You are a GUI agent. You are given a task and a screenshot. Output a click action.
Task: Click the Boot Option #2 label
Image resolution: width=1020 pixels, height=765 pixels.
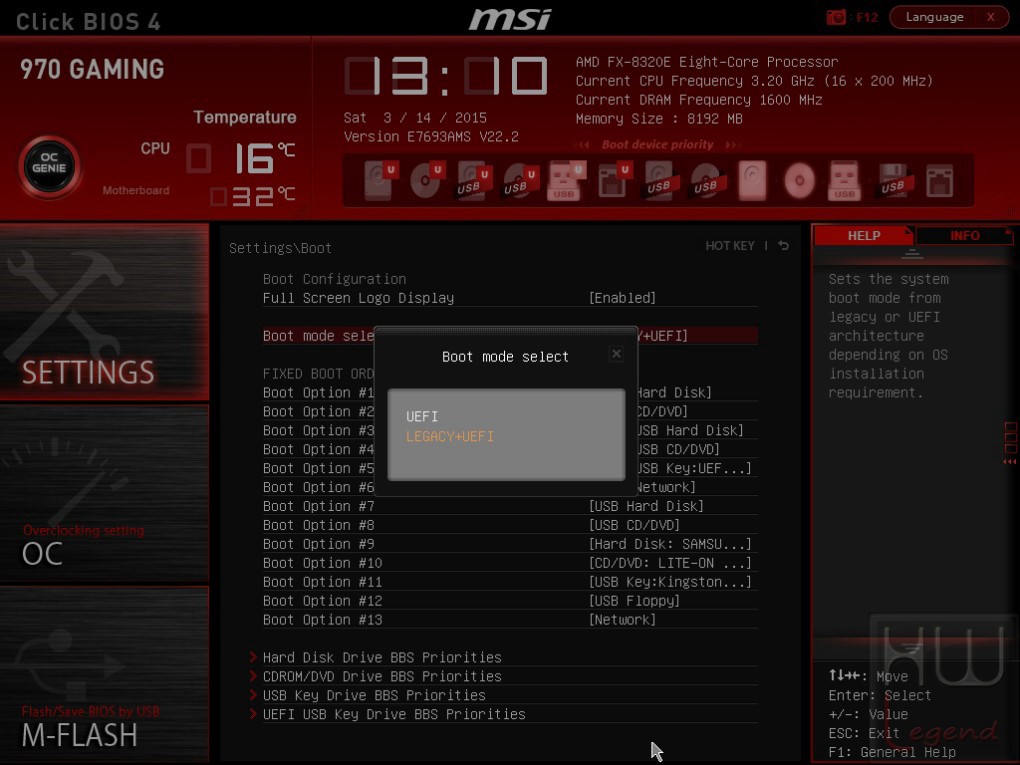click(318, 411)
